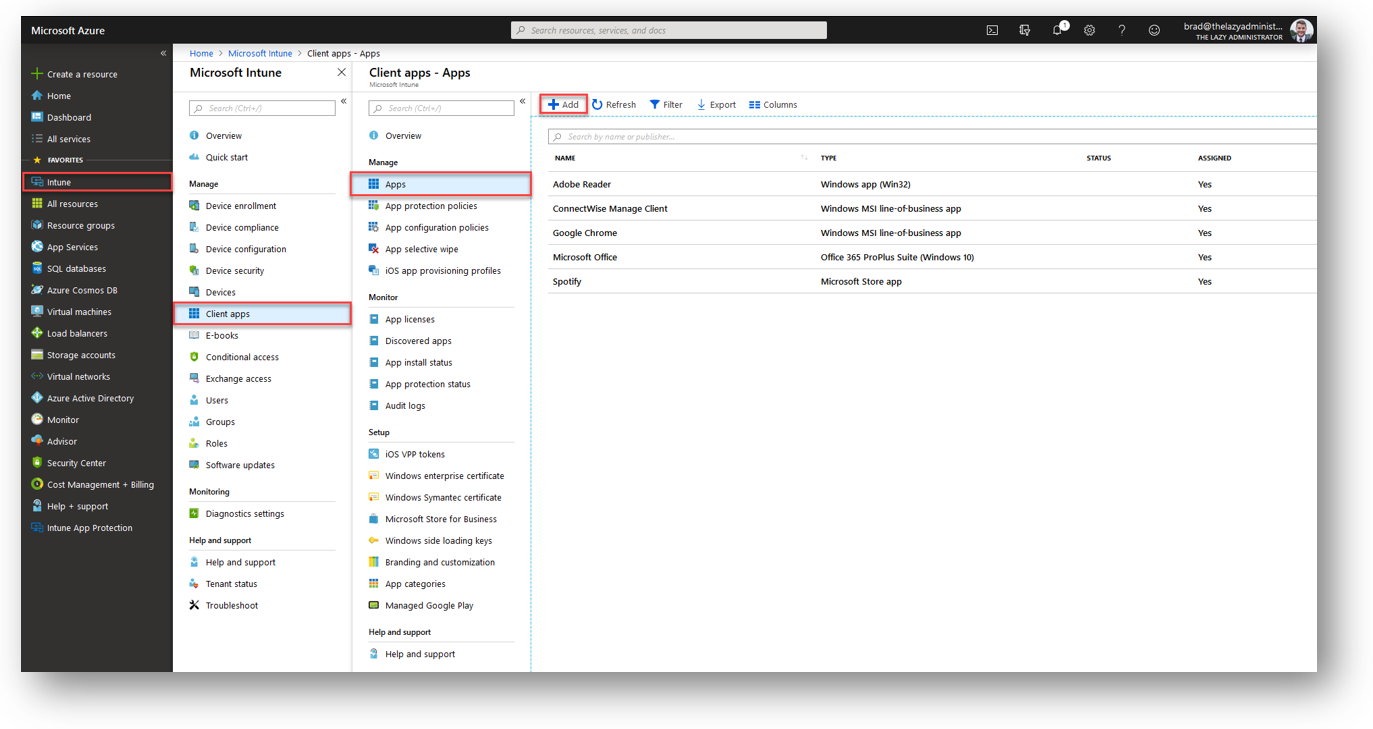
Task: Go to Microsoft Intune breadcrumb link
Action: (260, 53)
